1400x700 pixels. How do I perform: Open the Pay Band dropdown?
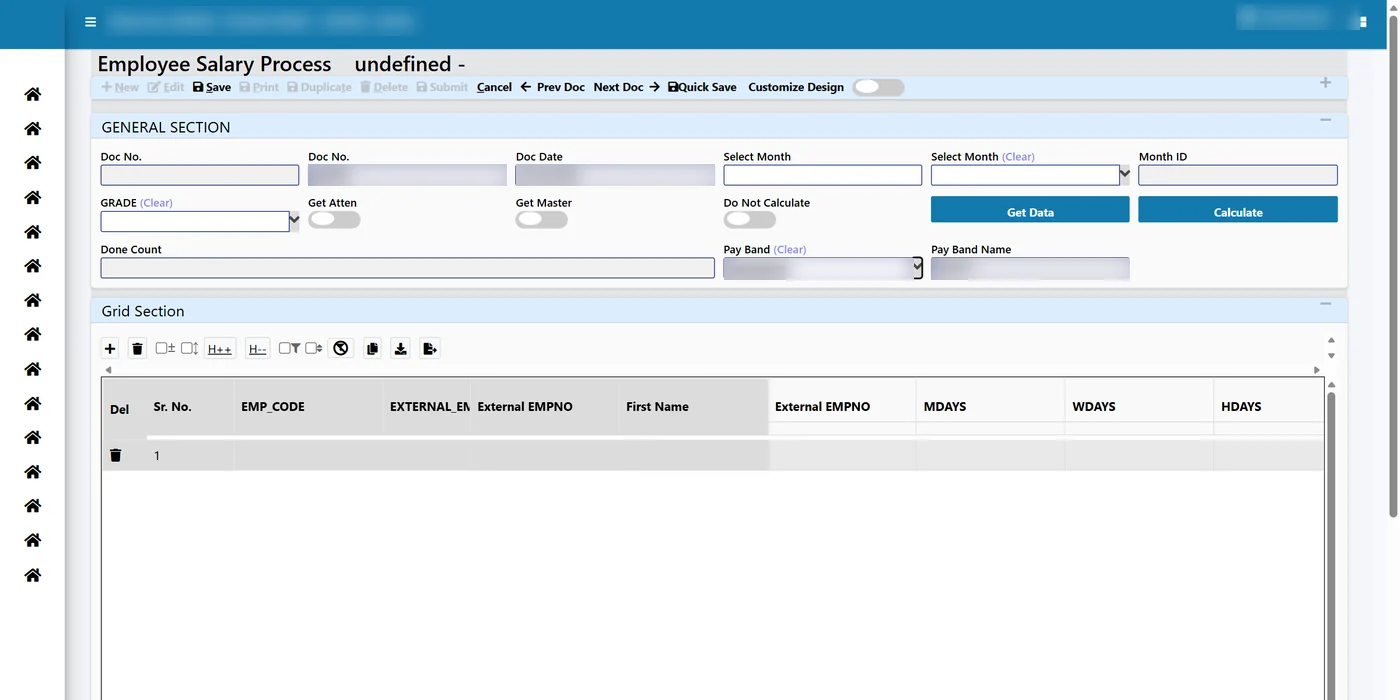click(917, 268)
